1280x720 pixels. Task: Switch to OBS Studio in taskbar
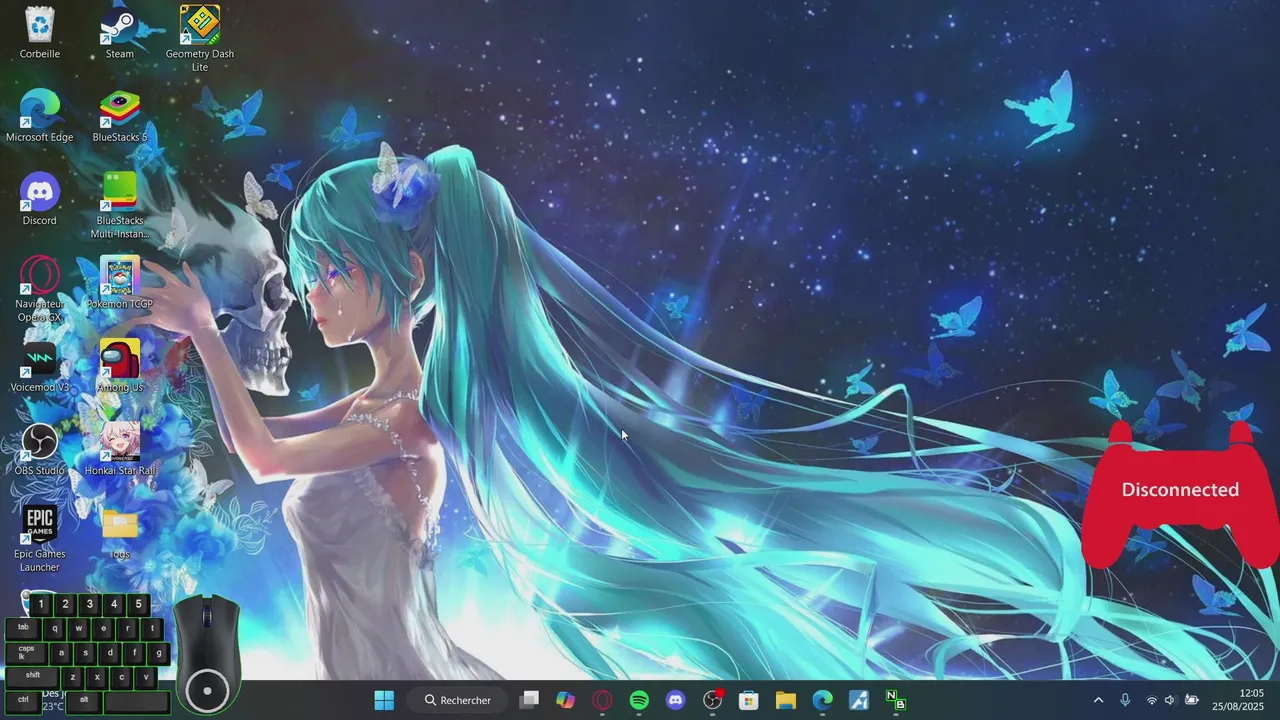coord(712,700)
